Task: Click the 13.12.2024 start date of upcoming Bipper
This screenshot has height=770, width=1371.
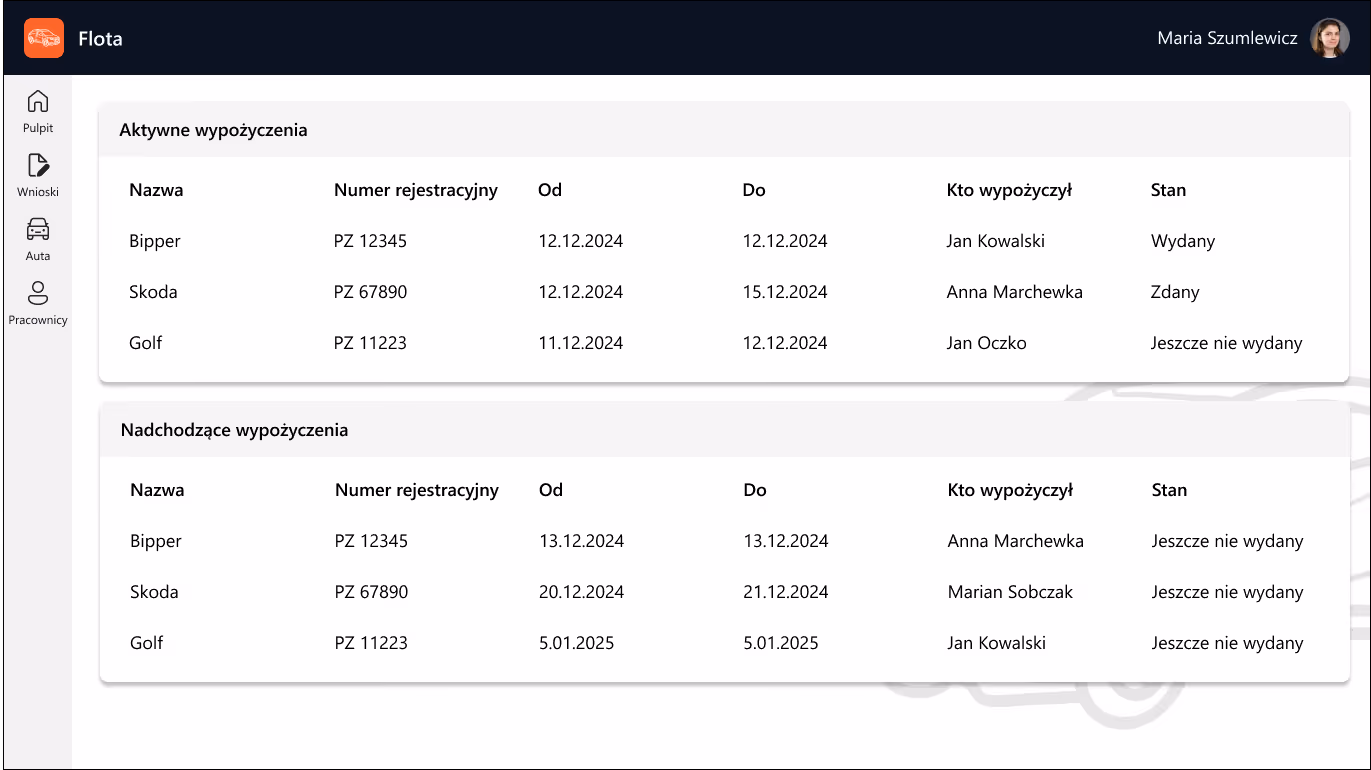Action: 581,541
